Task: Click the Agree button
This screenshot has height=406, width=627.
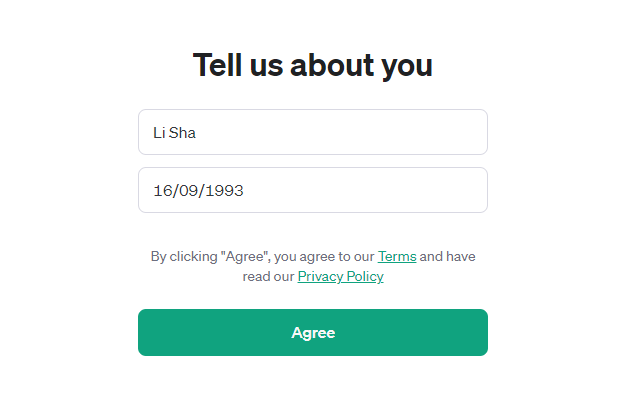Action: point(313,332)
